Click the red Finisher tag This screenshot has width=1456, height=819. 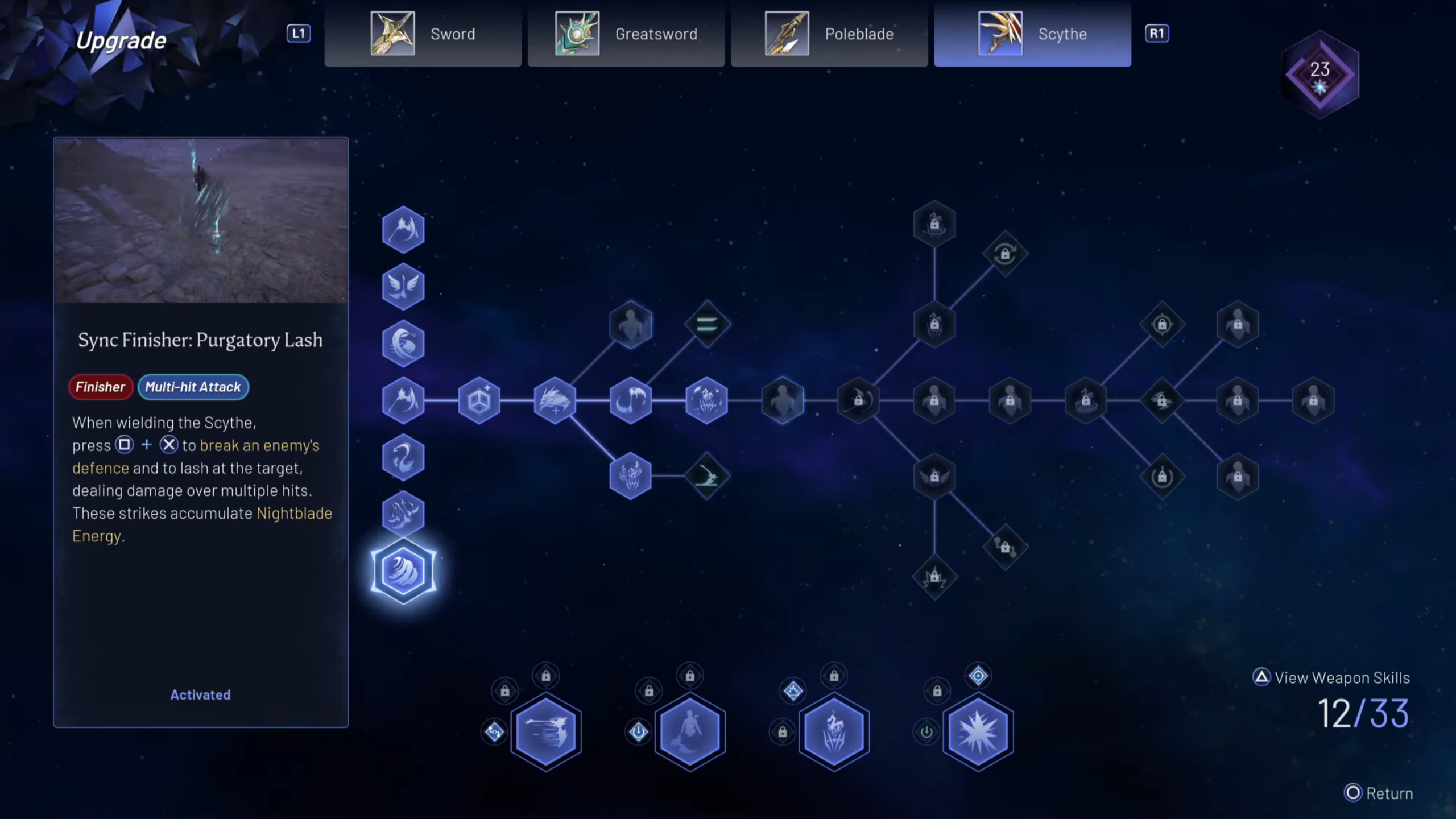point(101,387)
